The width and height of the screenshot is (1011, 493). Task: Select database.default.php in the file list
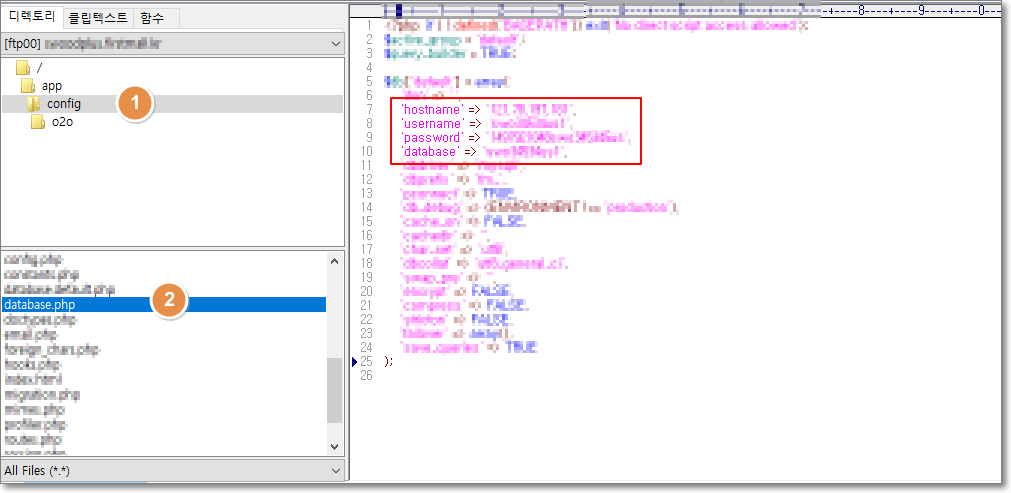point(59,289)
